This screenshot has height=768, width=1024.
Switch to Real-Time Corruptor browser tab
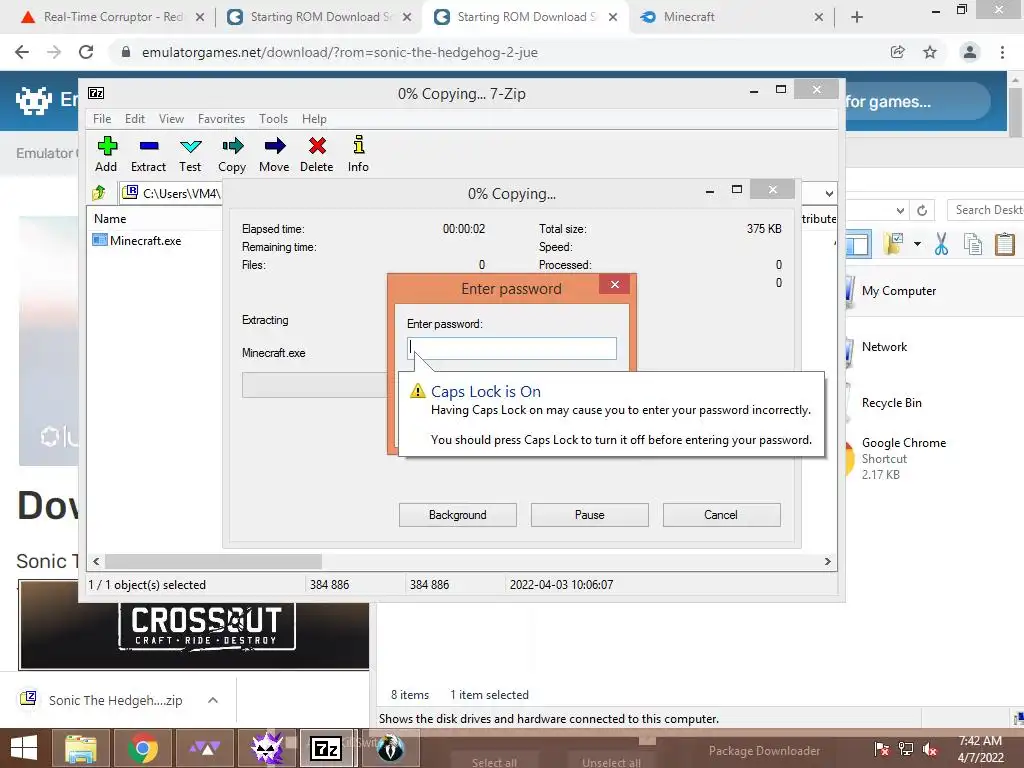(112, 17)
